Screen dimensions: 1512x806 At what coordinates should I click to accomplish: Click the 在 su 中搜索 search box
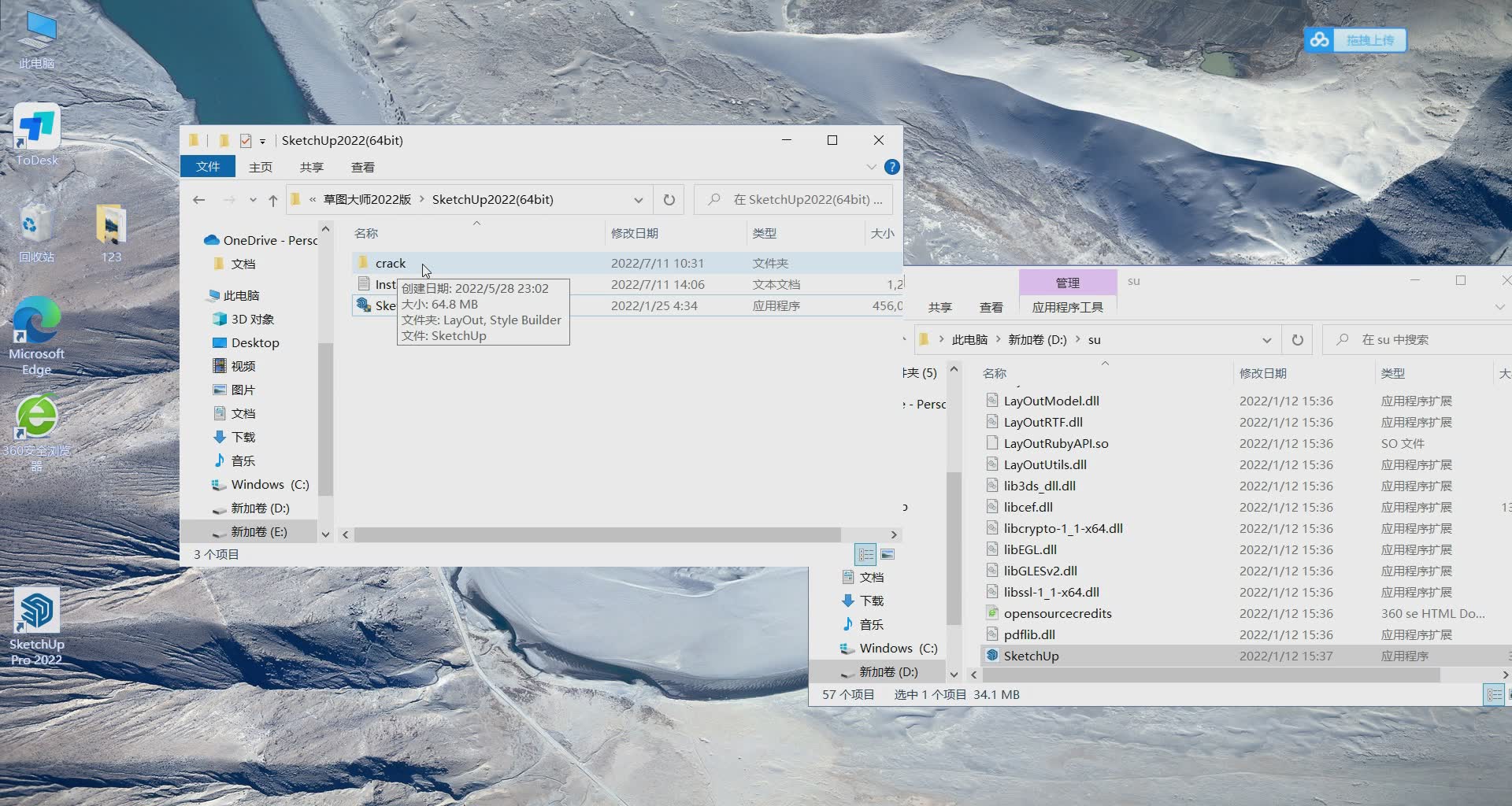point(1417,340)
